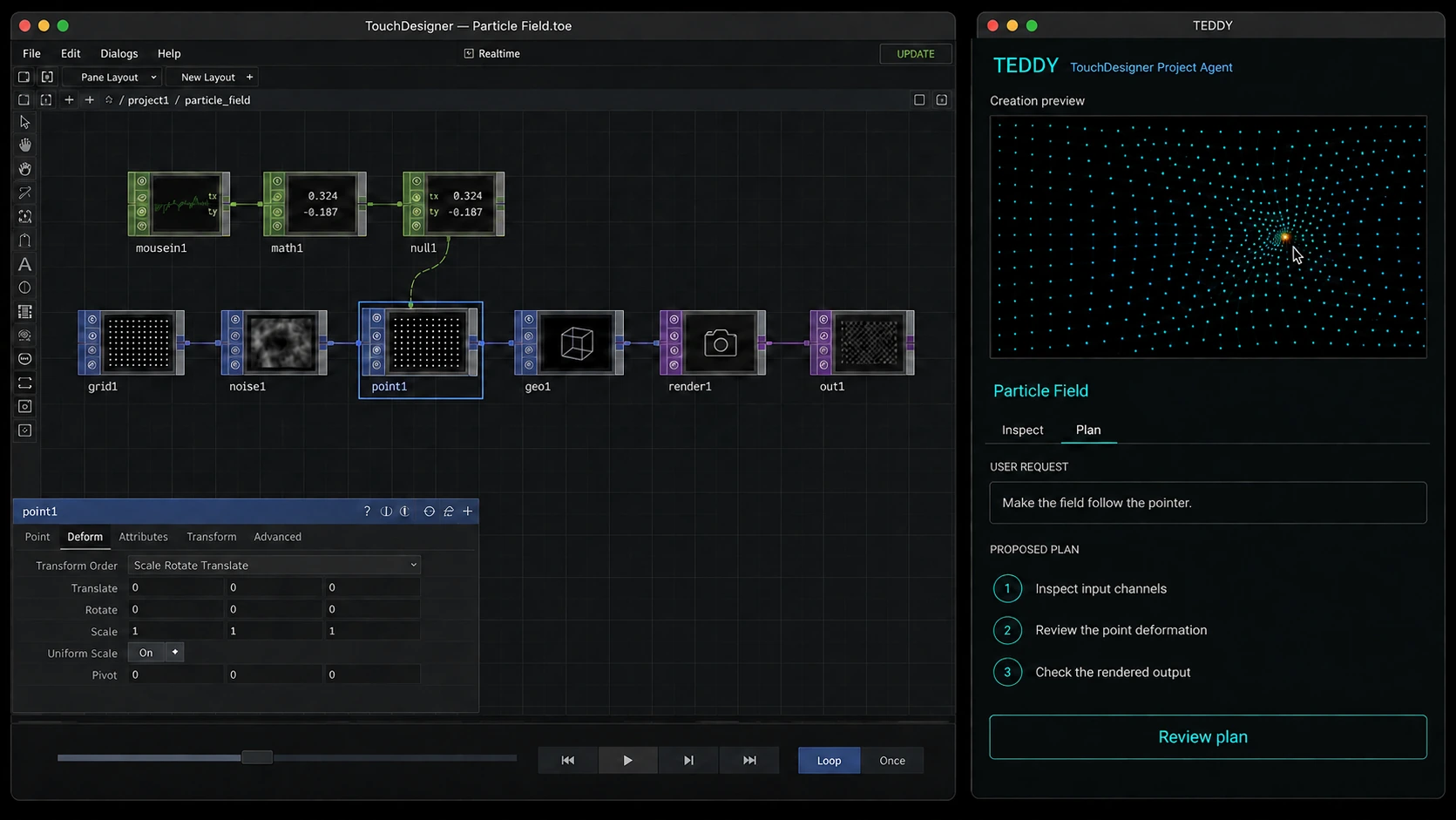Enable Loop playback mode
The width and height of the screenshot is (1456, 820).
[x=829, y=761]
